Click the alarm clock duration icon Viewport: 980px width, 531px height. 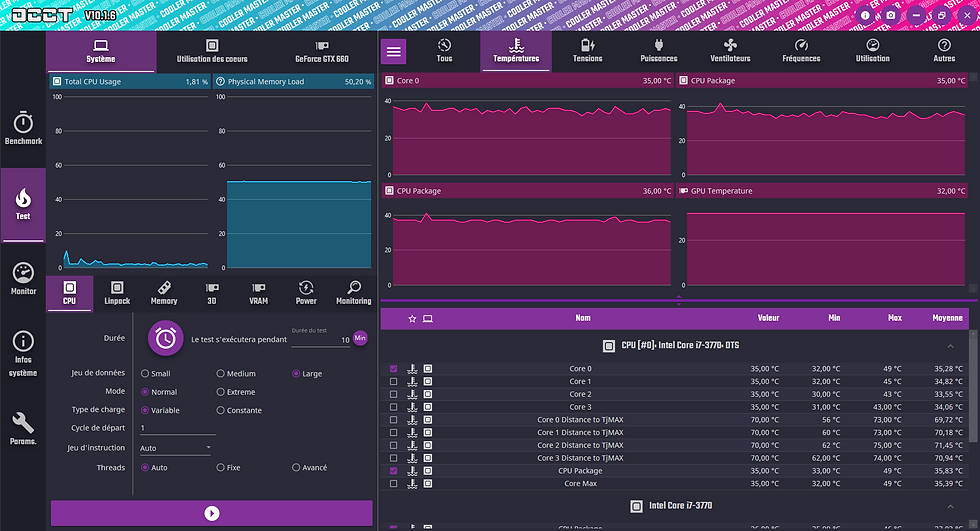166,339
